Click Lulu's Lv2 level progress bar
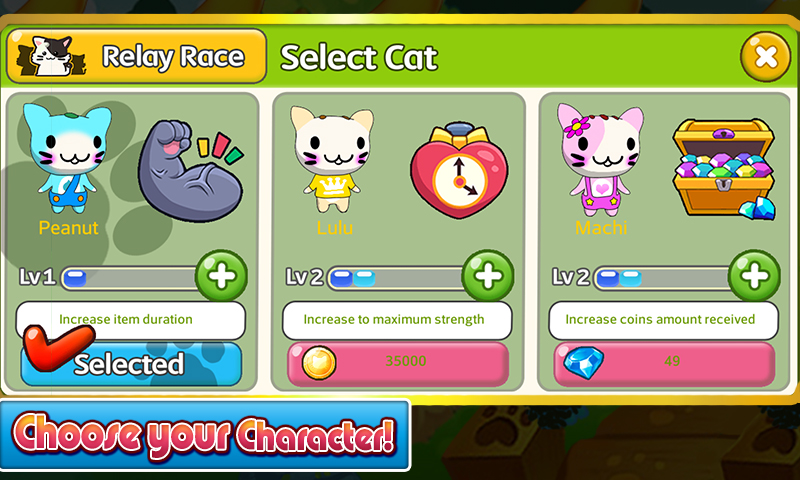Image resolution: width=800 pixels, height=480 pixels. (396, 279)
